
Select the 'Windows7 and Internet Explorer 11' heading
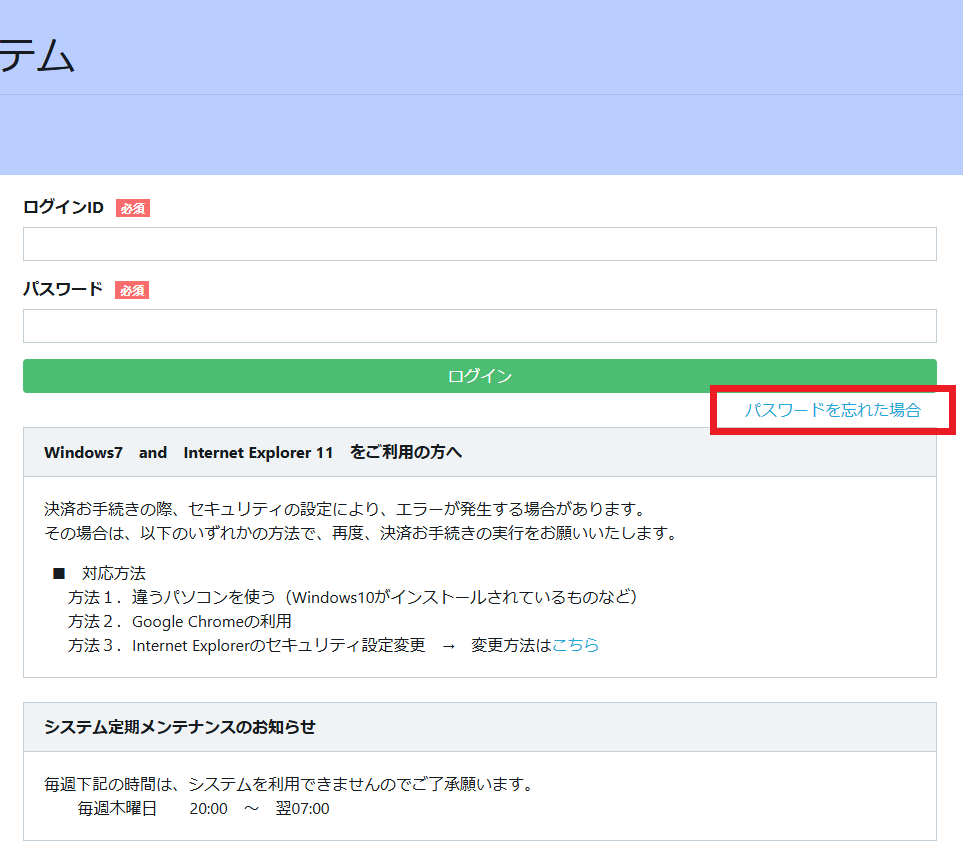pyautogui.click(x=252, y=452)
